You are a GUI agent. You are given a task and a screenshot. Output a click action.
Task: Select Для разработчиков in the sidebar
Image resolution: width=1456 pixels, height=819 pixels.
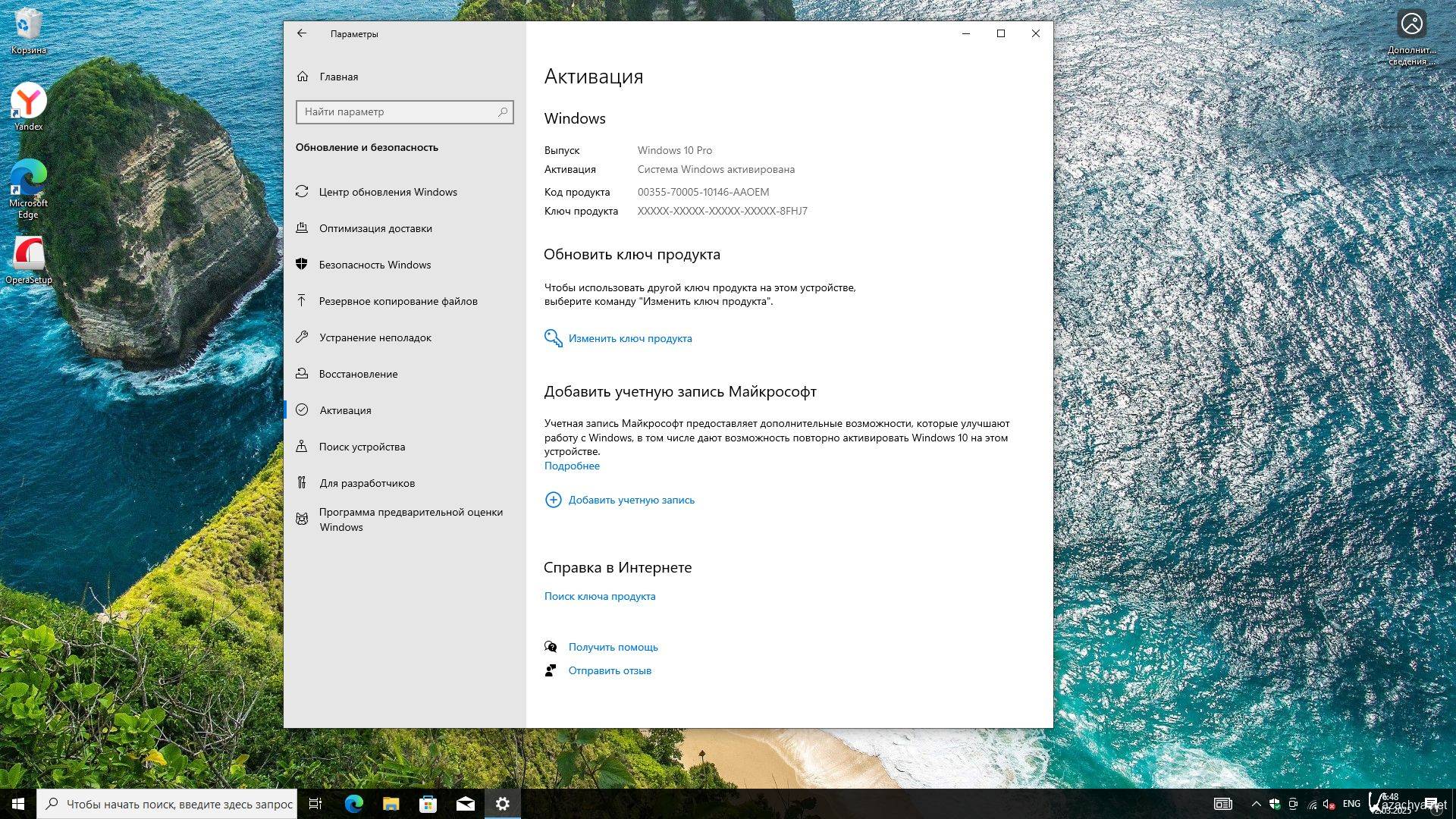pos(367,483)
